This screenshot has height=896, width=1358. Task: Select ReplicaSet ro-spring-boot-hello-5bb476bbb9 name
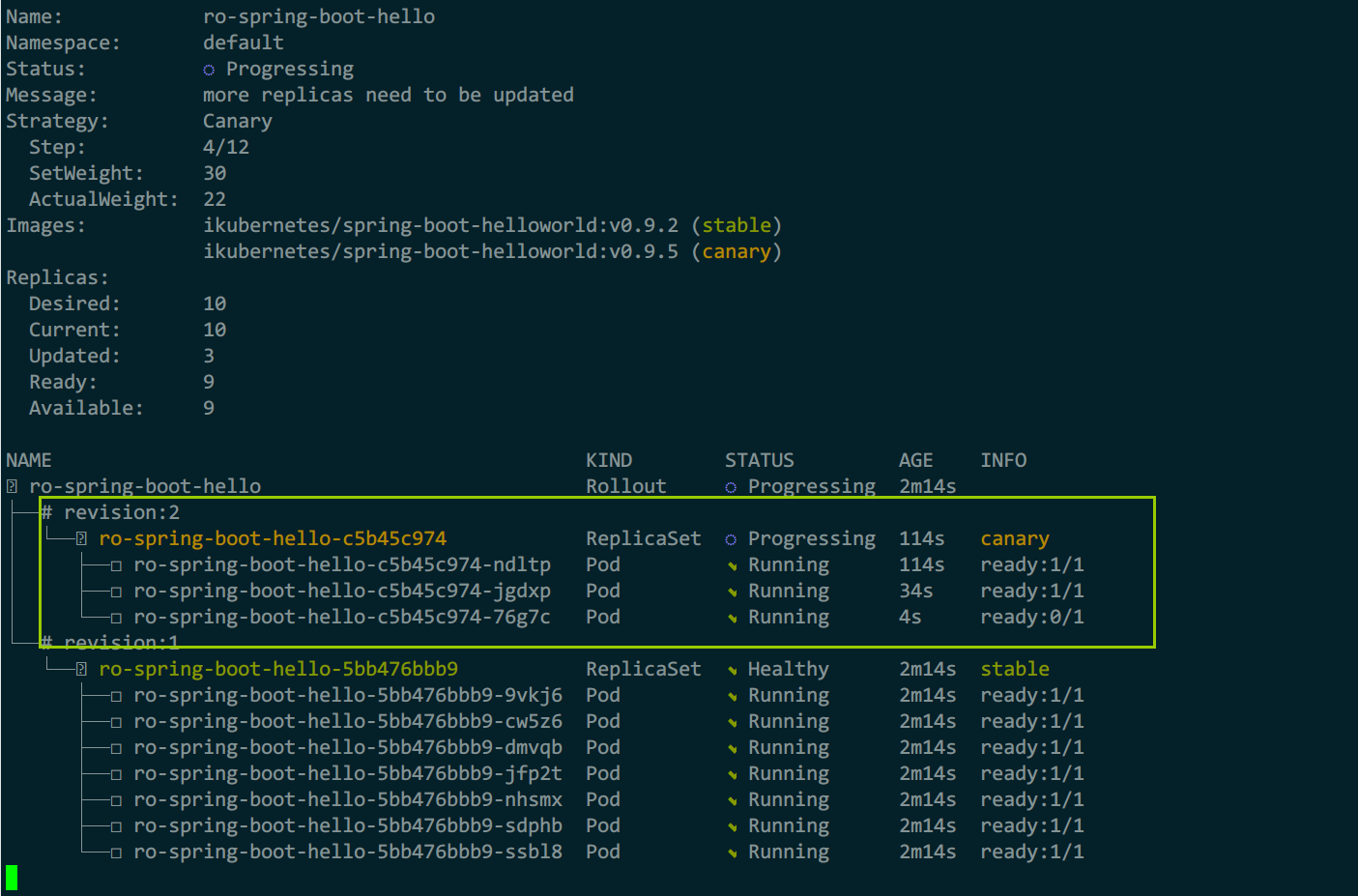click(278, 669)
